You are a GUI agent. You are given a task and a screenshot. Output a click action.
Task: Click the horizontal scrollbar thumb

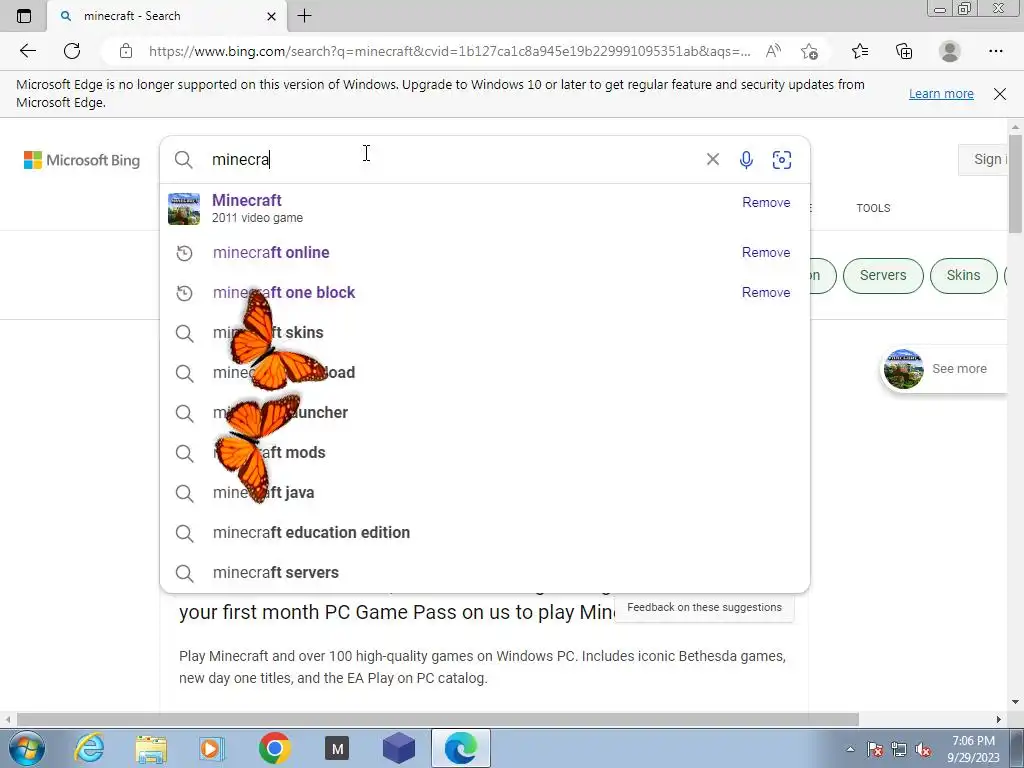point(438,719)
